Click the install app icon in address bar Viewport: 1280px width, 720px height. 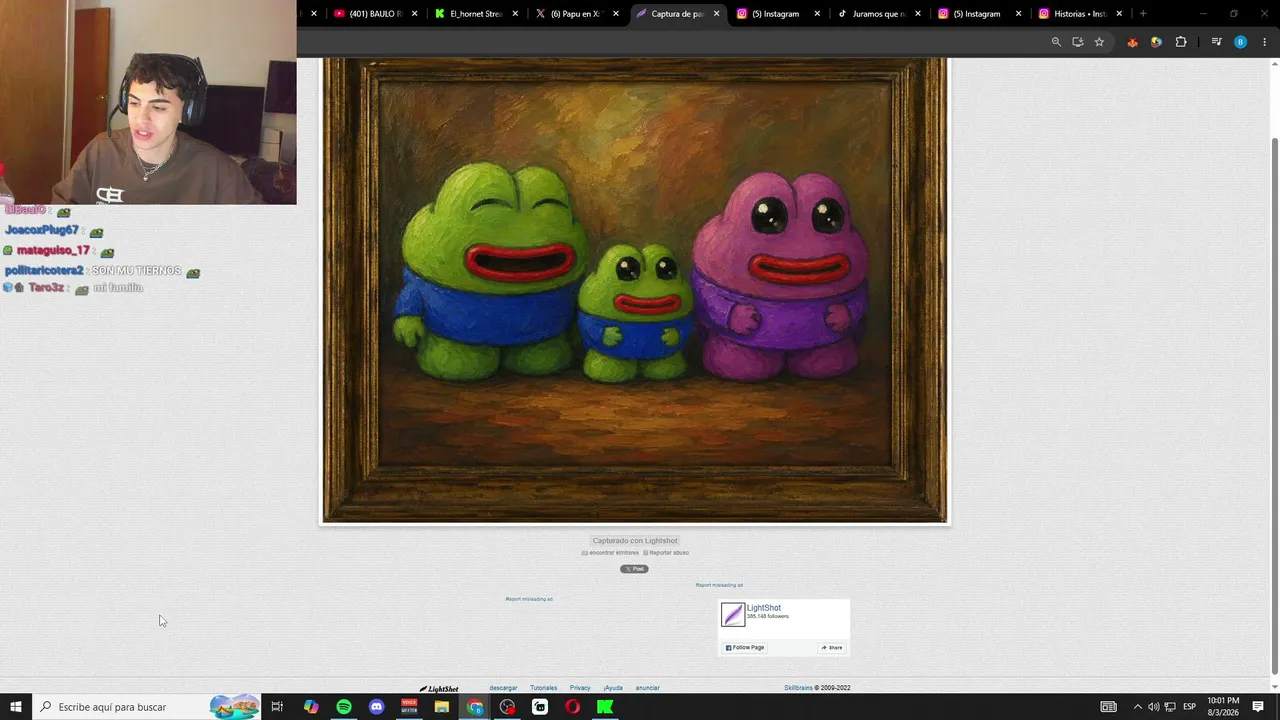coord(1078,42)
